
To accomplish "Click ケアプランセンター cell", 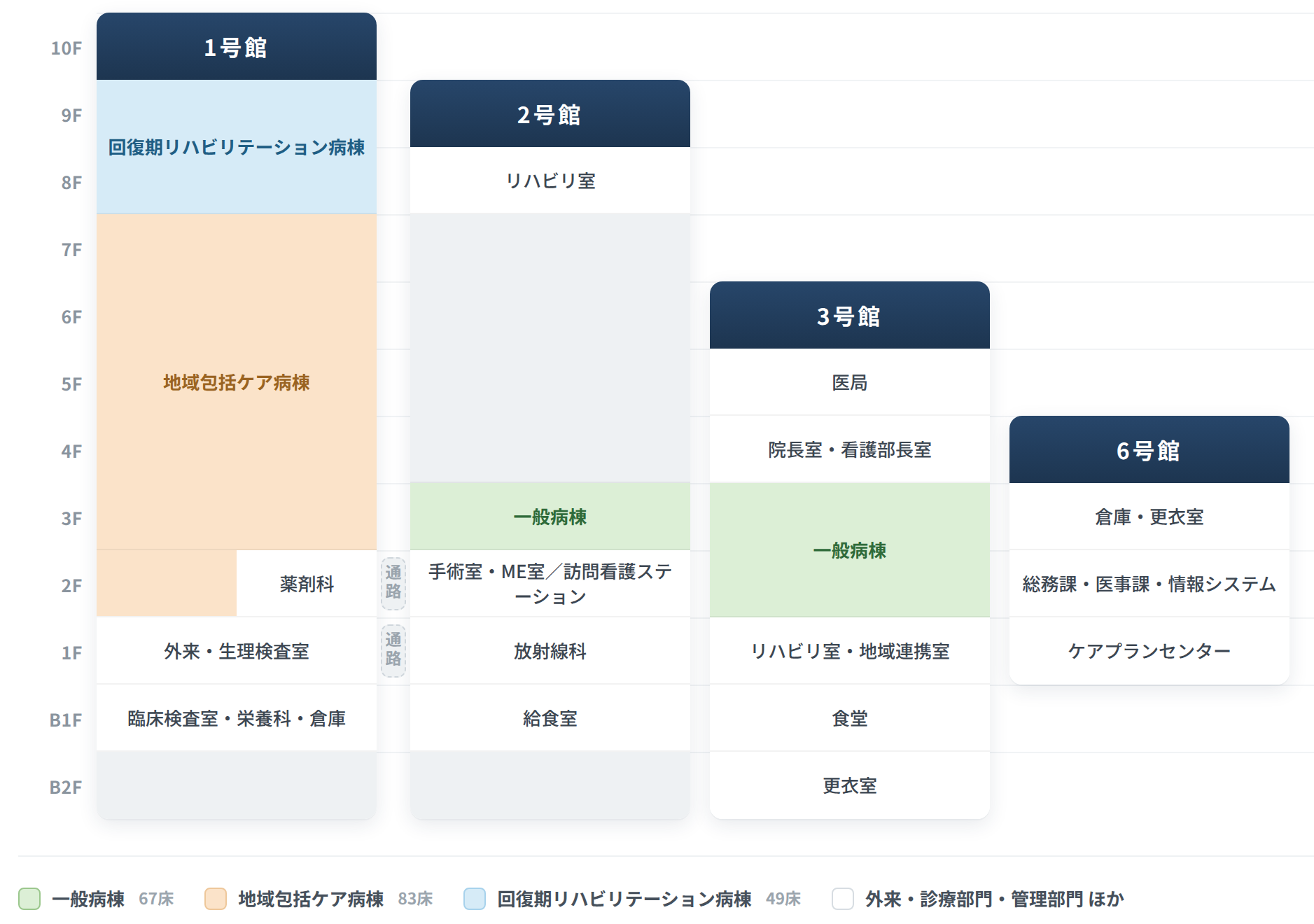I will tap(1149, 651).
